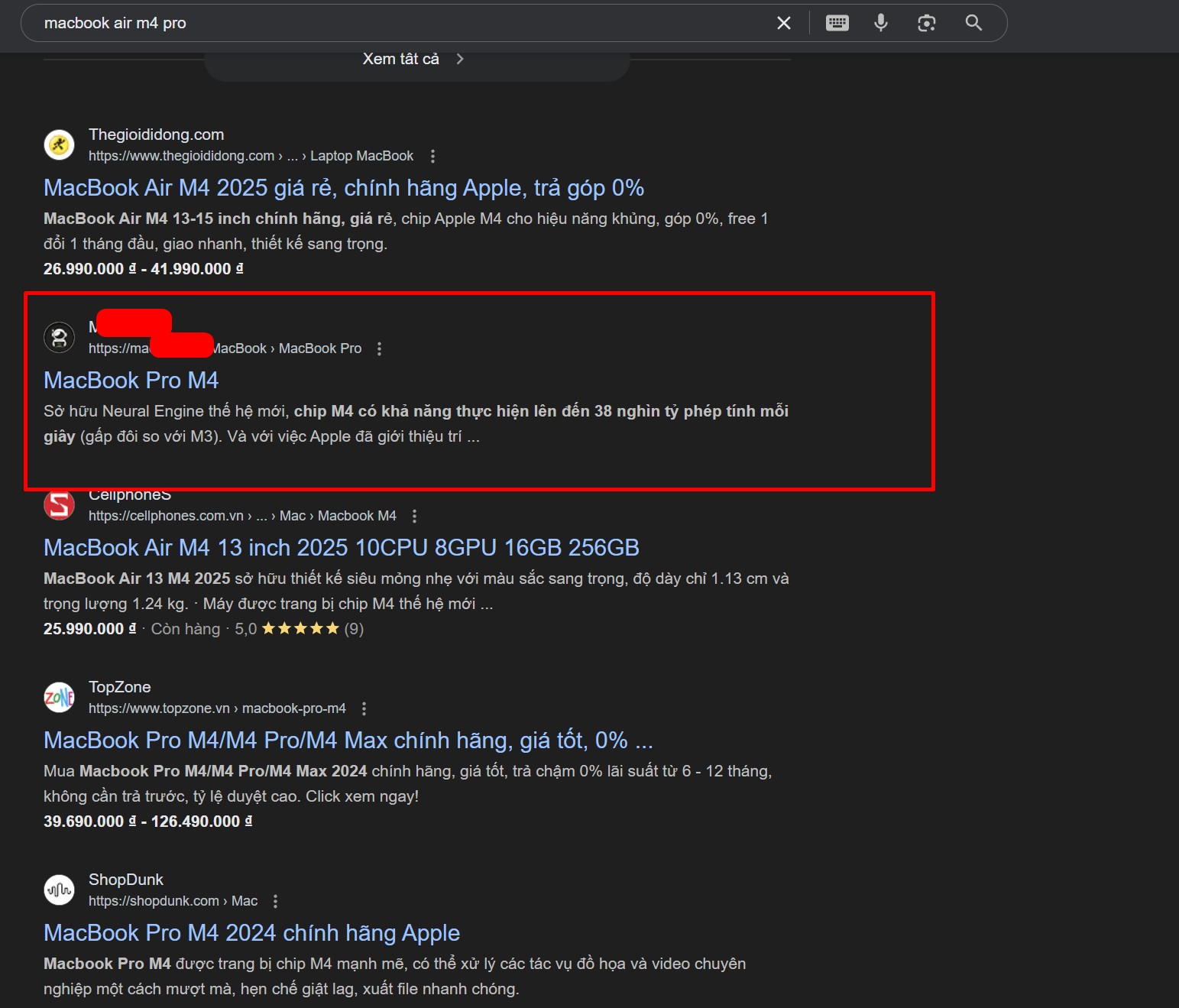Image resolution: width=1179 pixels, height=1008 pixels.
Task: Open more options for TopZone result
Action: [364, 708]
